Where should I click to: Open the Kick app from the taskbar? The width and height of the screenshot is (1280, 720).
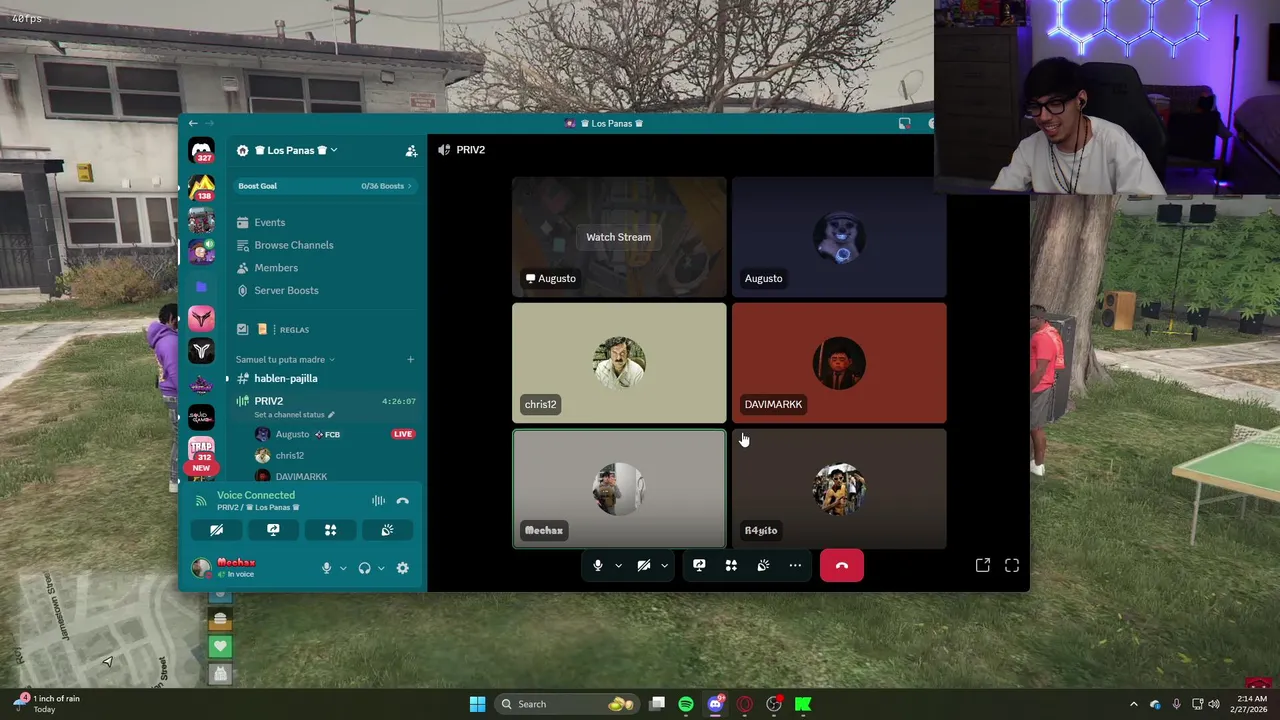point(803,704)
